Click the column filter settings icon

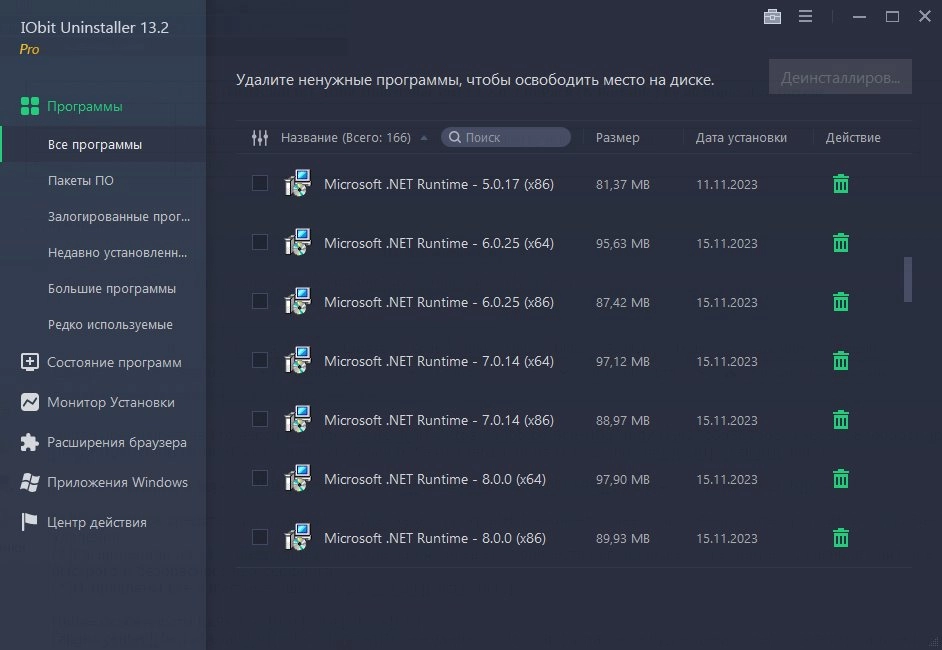click(260, 138)
